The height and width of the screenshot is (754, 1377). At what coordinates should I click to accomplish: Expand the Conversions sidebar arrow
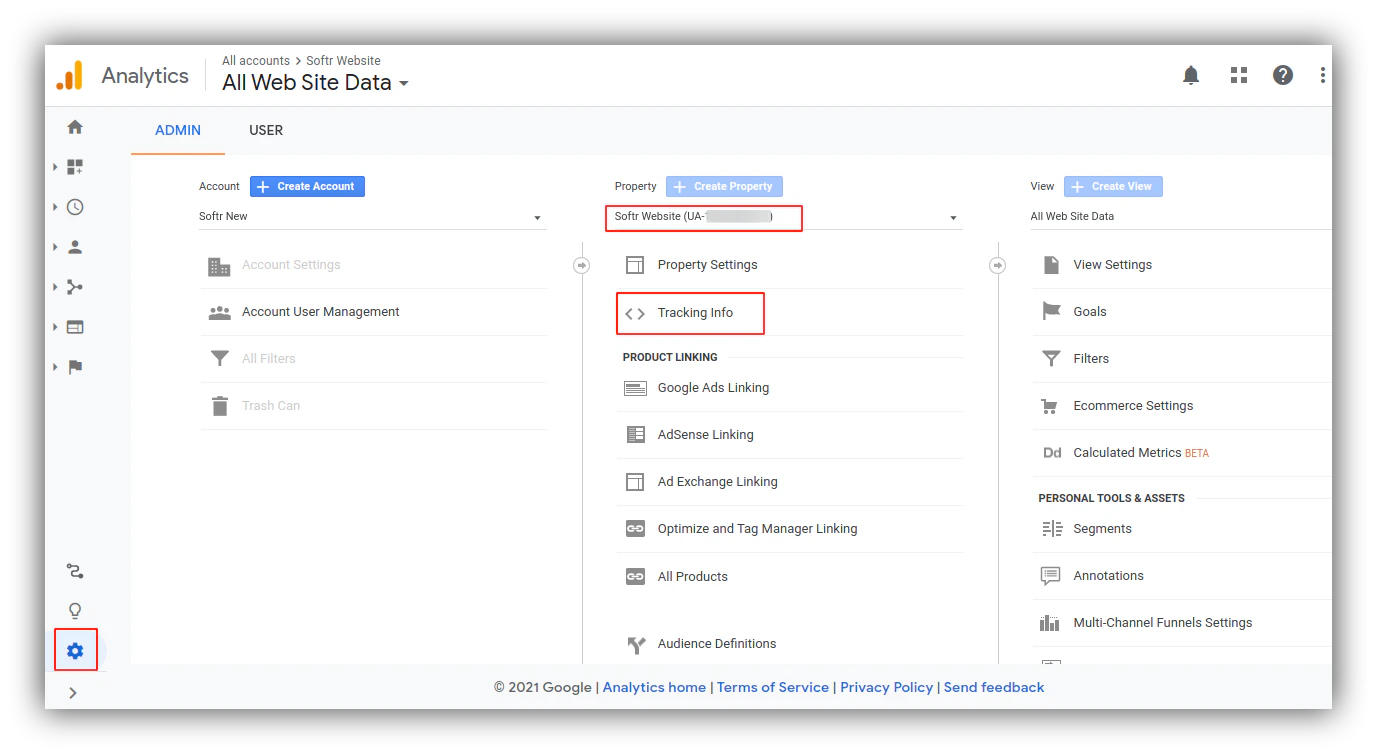pyautogui.click(x=55, y=367)
